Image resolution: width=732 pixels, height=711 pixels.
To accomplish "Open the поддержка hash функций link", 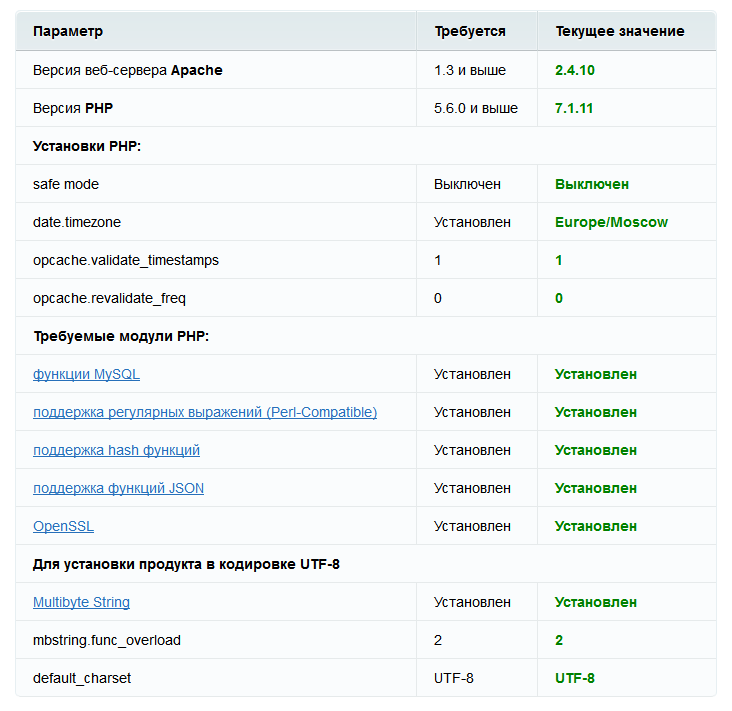I will 116,450.
